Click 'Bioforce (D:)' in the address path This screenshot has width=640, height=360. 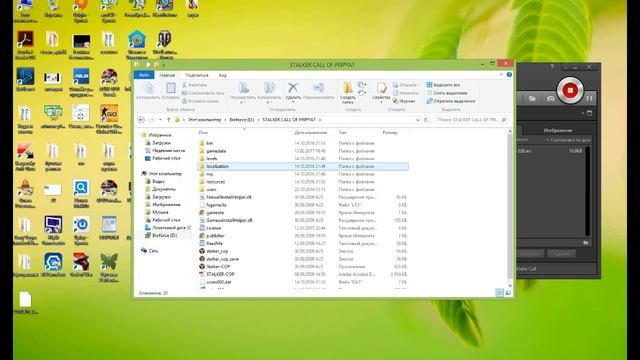(x=242, y=120)
